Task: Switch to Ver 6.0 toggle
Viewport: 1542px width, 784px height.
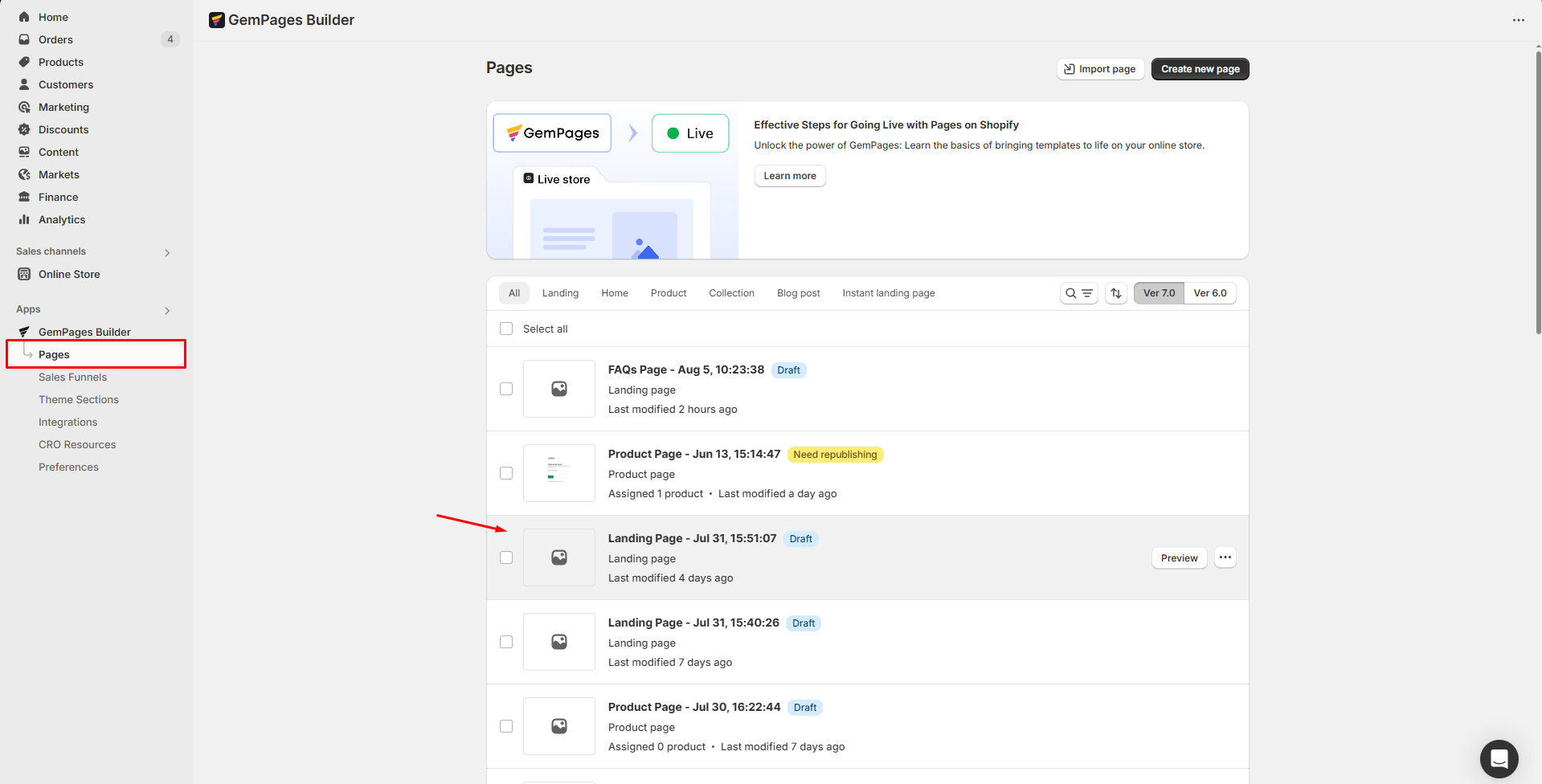Action: click(1209, 293)
